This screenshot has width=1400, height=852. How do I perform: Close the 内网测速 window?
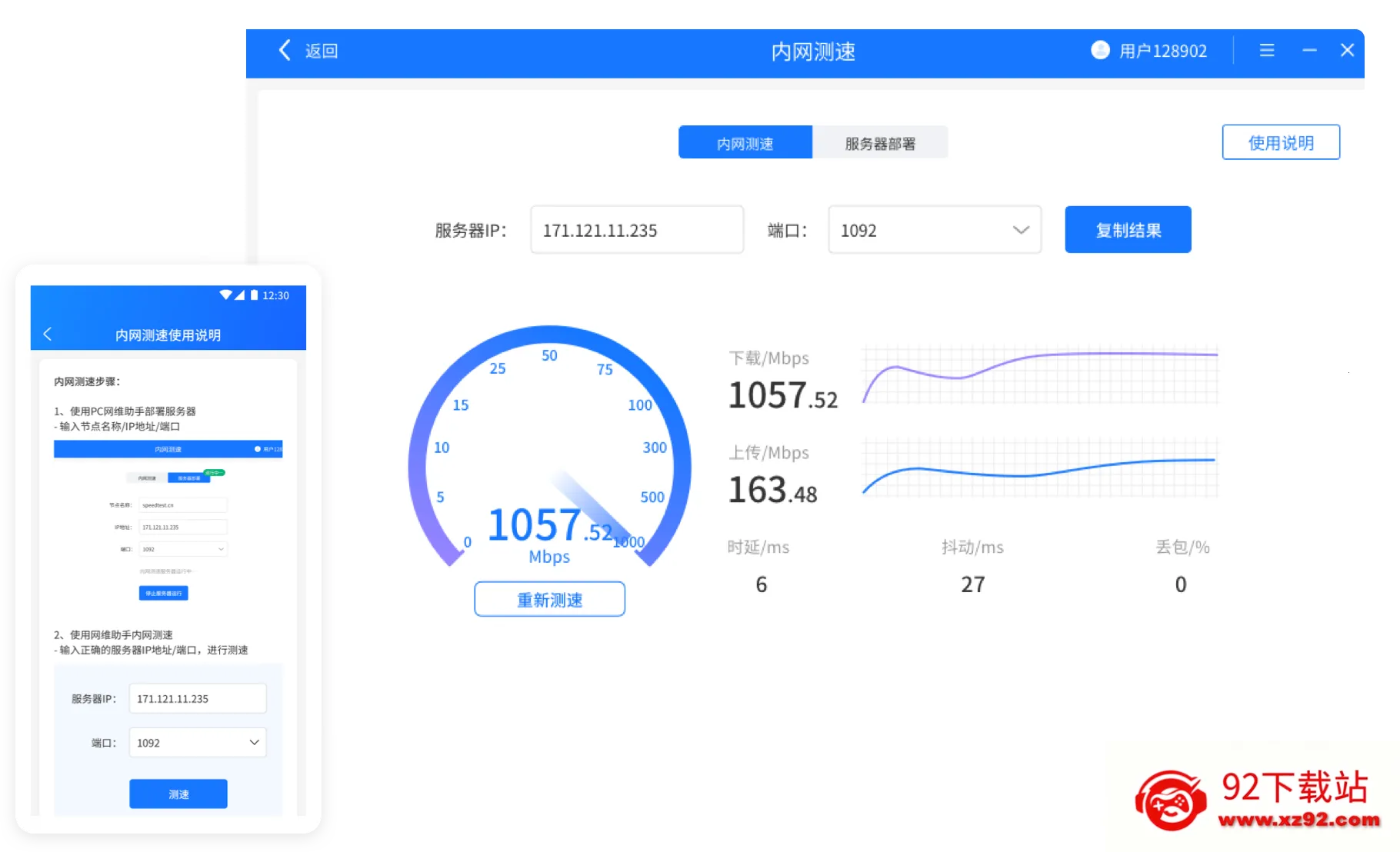(x=1347, y=51)
